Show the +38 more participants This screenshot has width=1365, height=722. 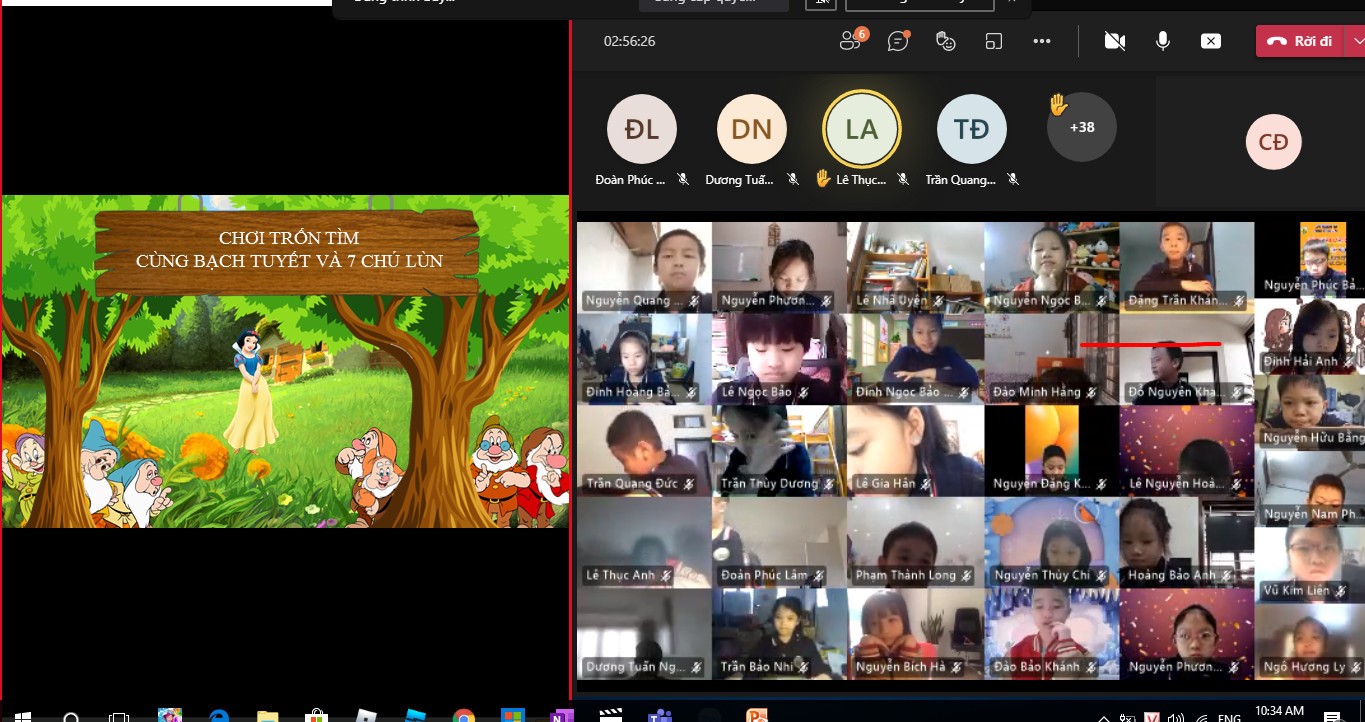(1081, 128)
